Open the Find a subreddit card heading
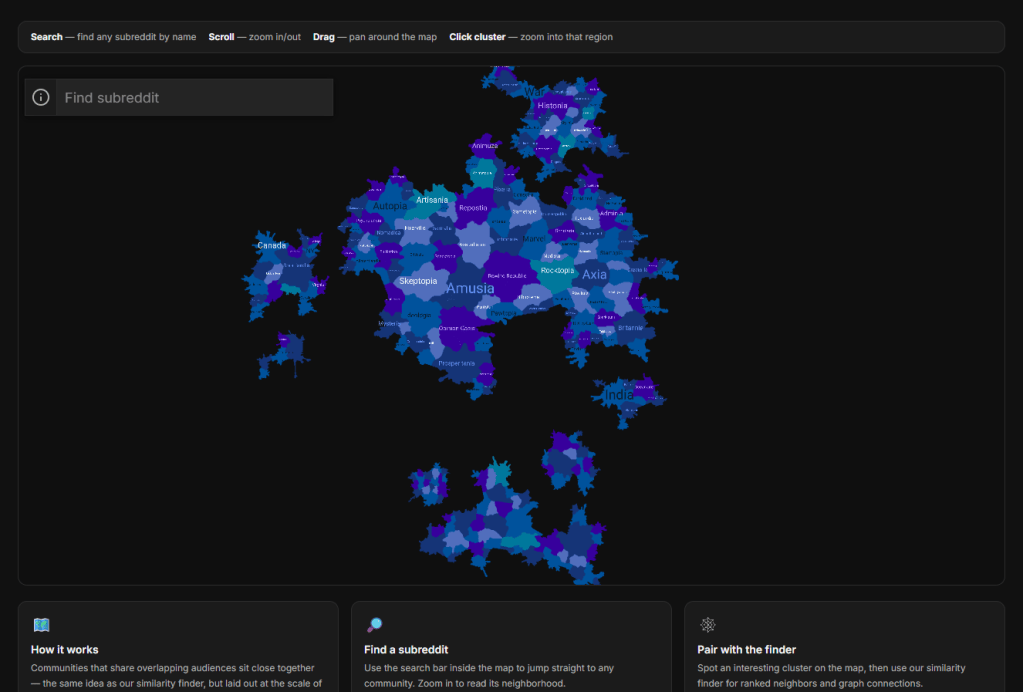Image resolution: width=1023 pixels, height=692 pixels. click(406, 650)
